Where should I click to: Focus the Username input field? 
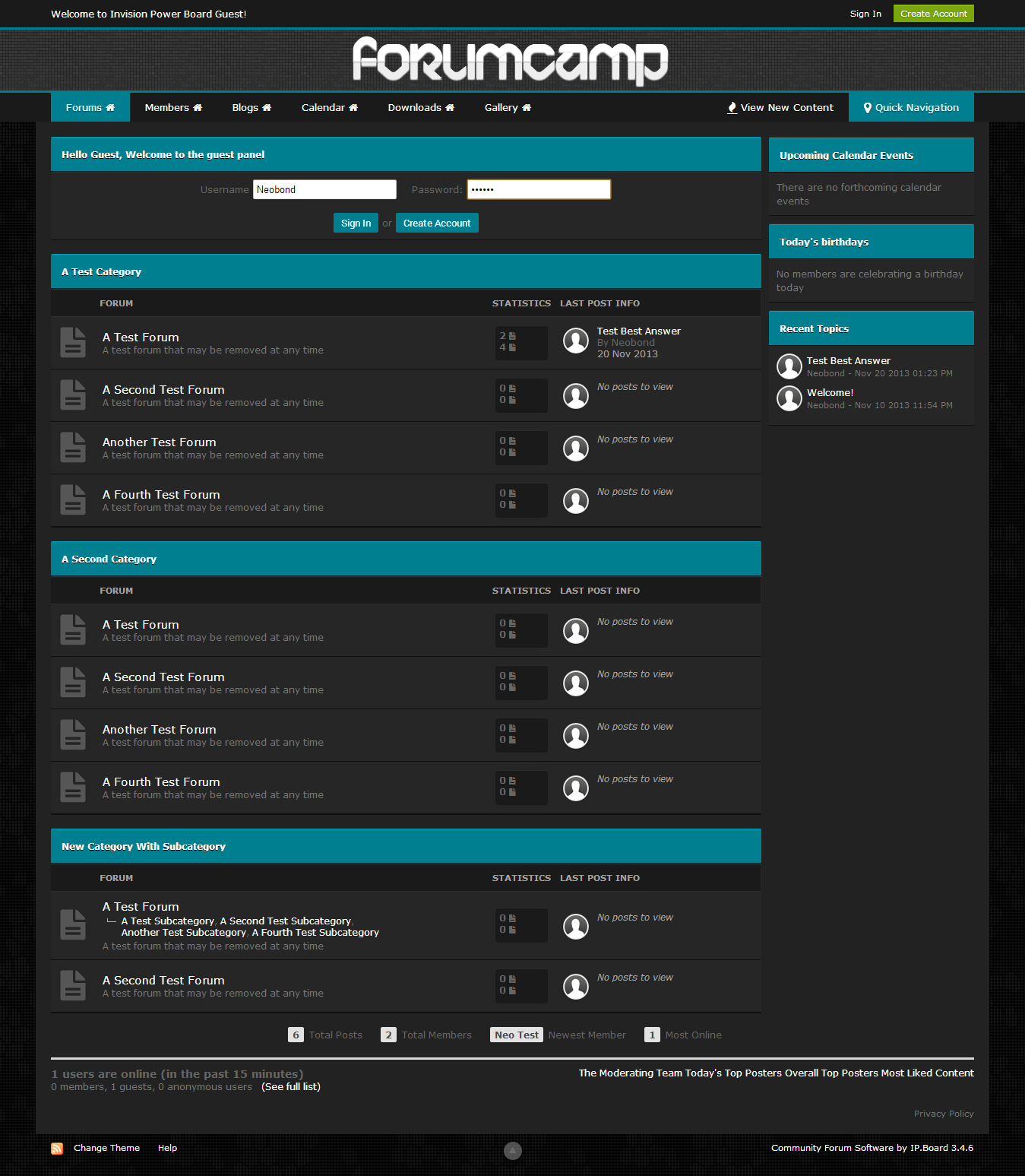click(x=324, y=189)
